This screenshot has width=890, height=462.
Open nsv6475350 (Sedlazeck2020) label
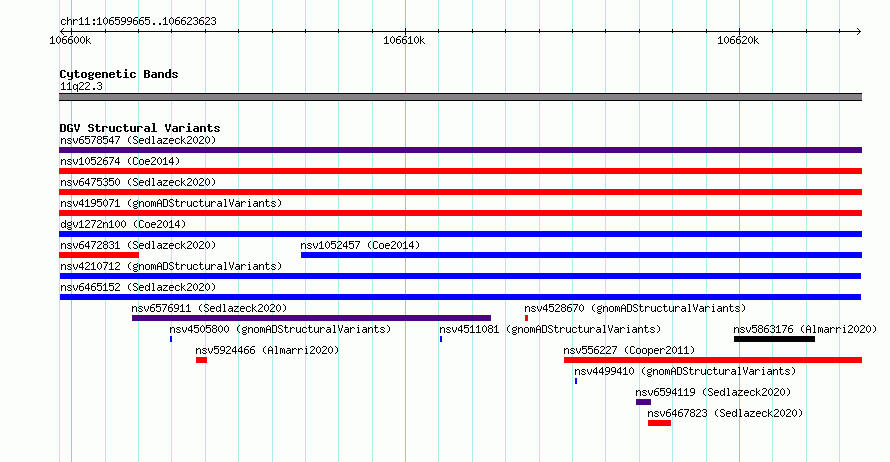click(x=138, y=182)
